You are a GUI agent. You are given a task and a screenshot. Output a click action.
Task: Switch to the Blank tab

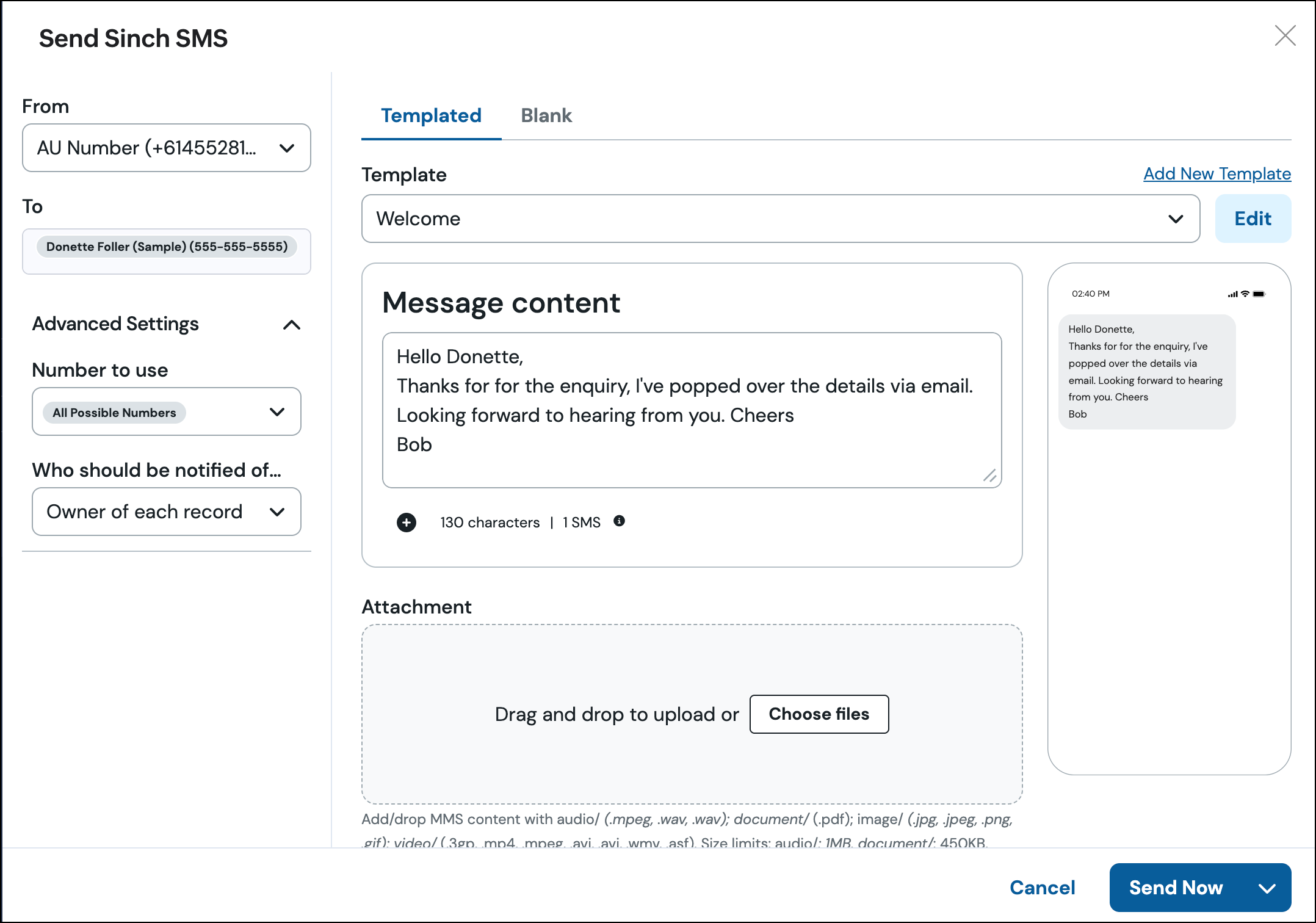(546, 115)
